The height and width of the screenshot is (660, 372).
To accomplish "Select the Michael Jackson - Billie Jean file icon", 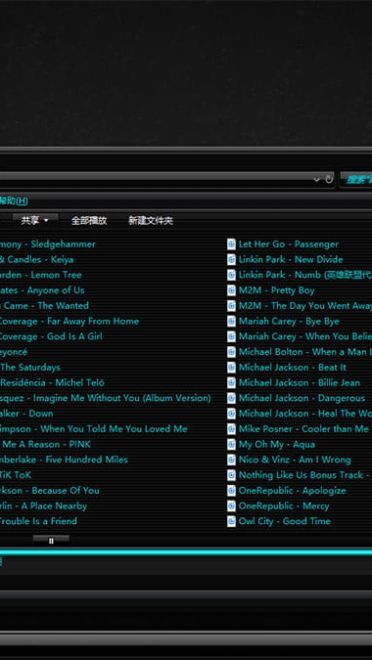I will tap(231, 383).
